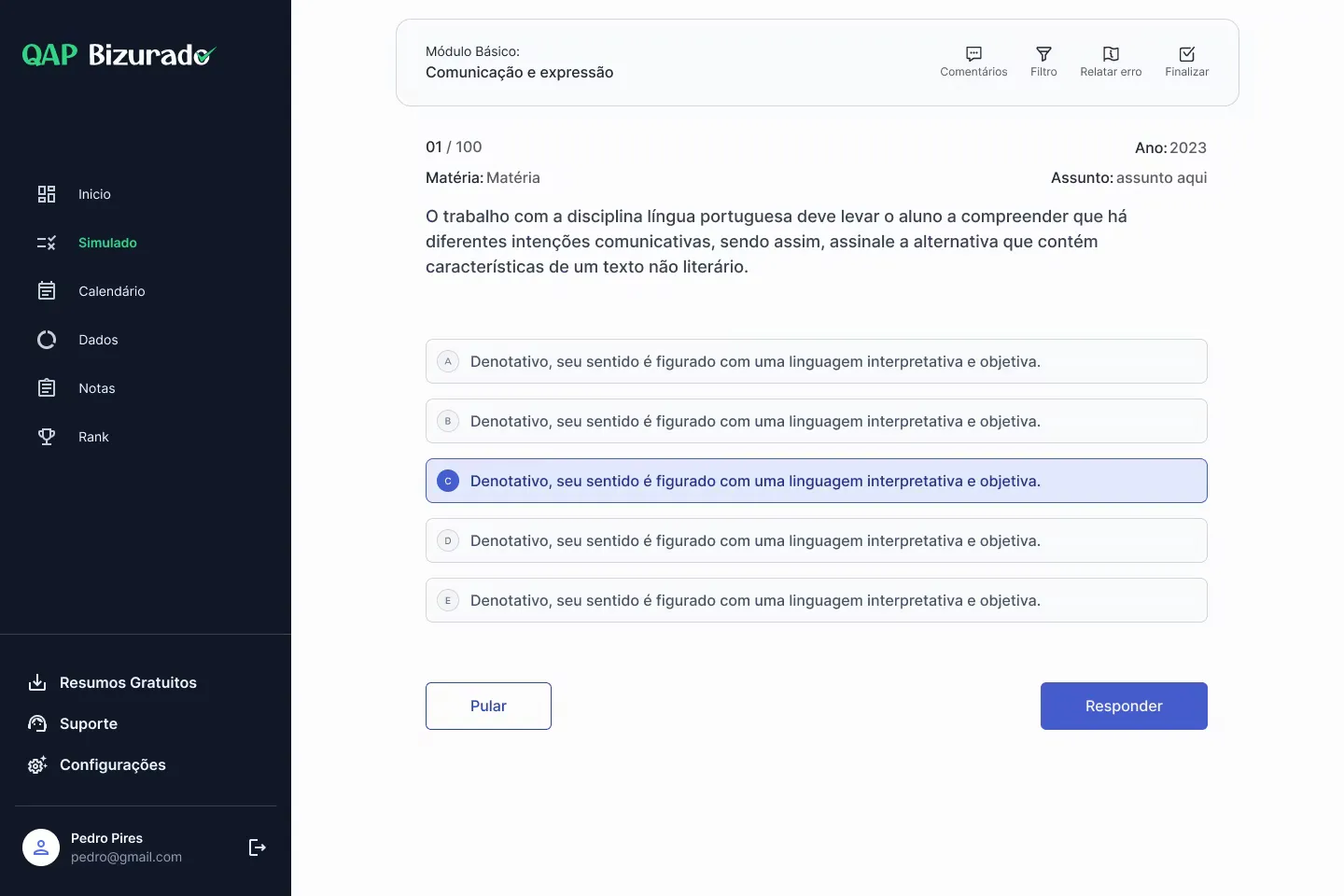Go to Inicio menu item
This screenshot has width=1344, height=896.
(x=94, y=194)
